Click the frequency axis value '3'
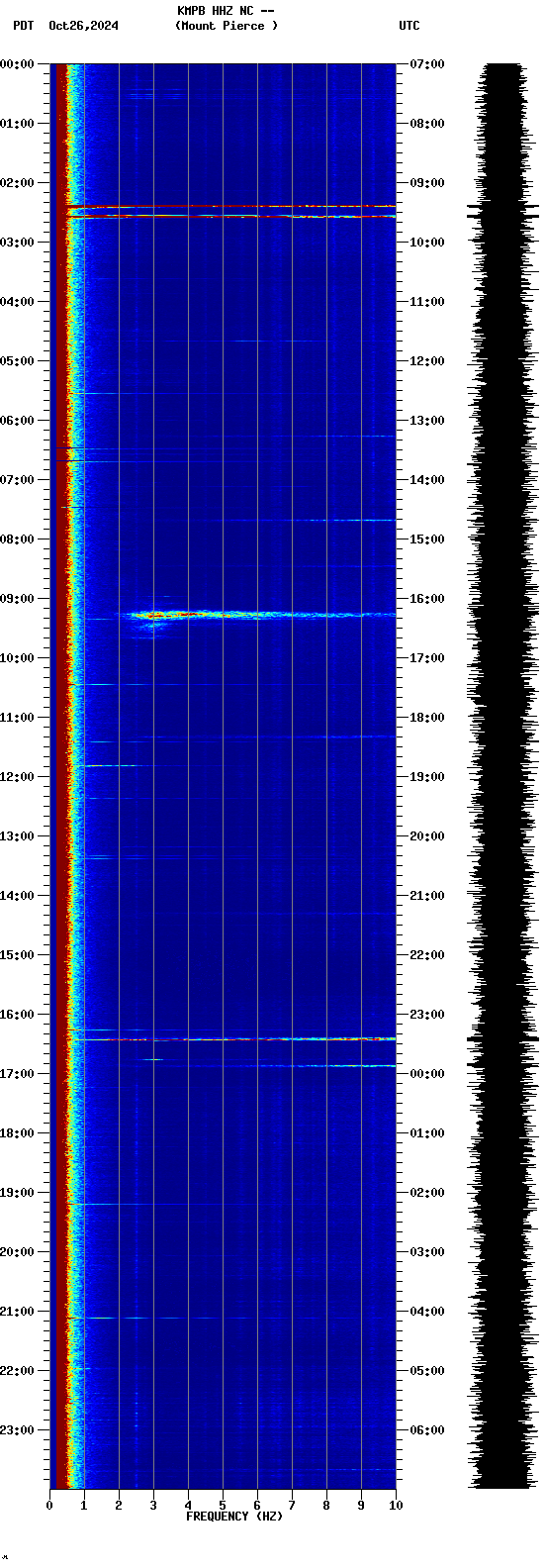 click(x=153, y=1506)
